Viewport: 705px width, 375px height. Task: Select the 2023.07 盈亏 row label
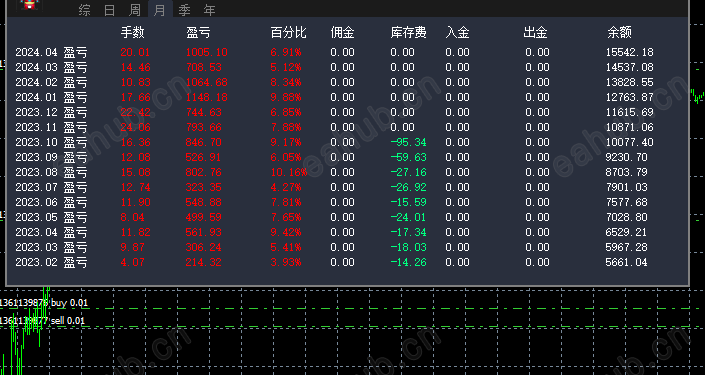51,187
